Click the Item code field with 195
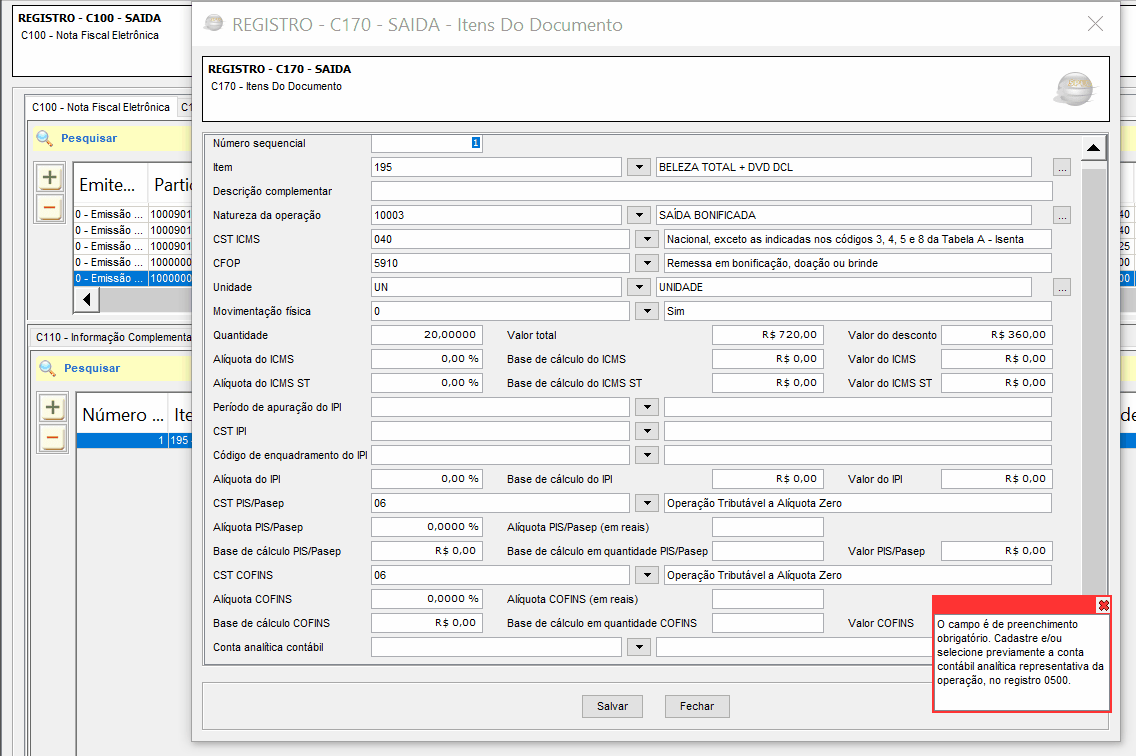This screenshot has height=756, width=1136. 496,167
